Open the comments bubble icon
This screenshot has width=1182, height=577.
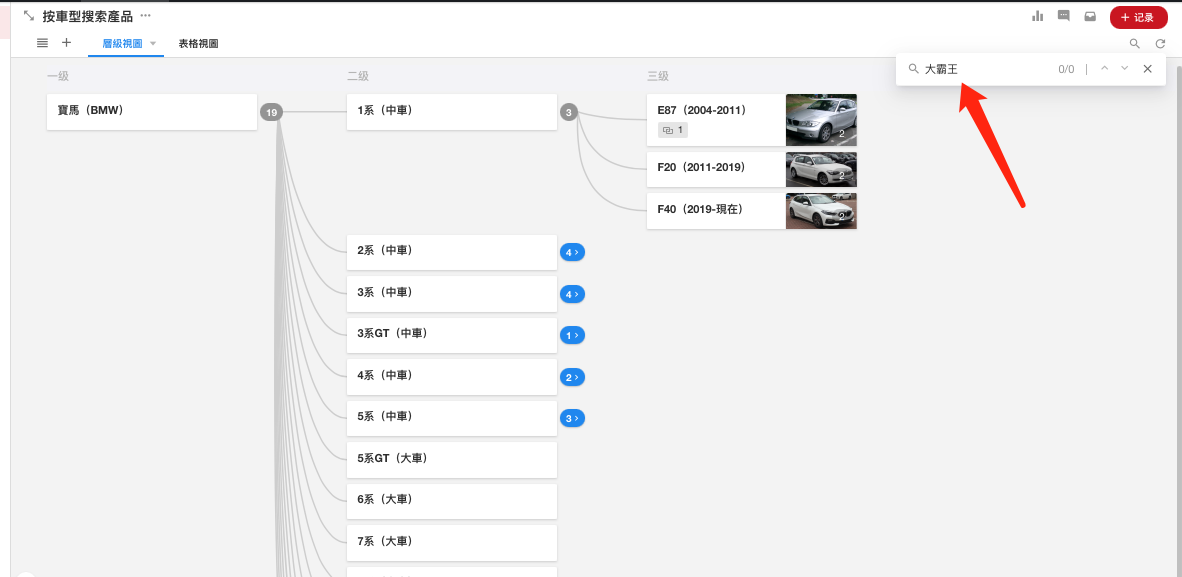1063,16
